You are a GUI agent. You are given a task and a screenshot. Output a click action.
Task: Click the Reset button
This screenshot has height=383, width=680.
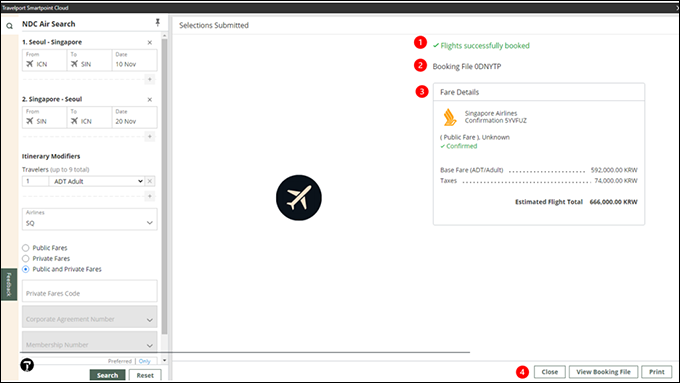tap(145, 375)
